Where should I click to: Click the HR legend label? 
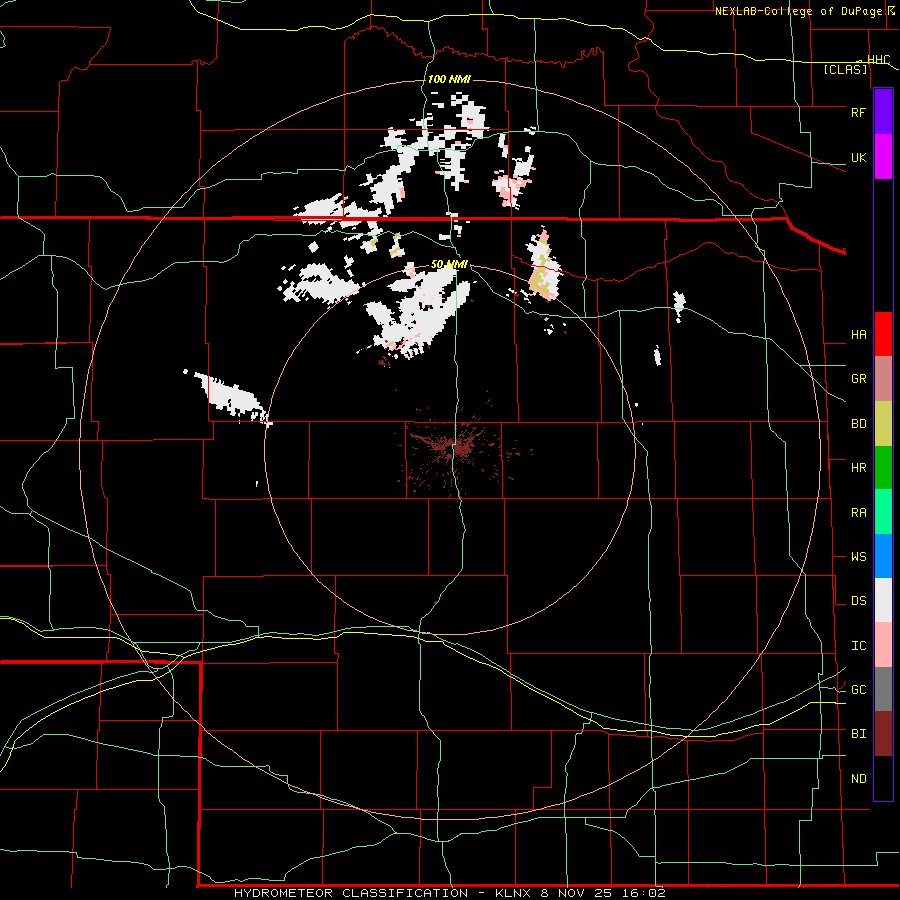coord(858,468)
